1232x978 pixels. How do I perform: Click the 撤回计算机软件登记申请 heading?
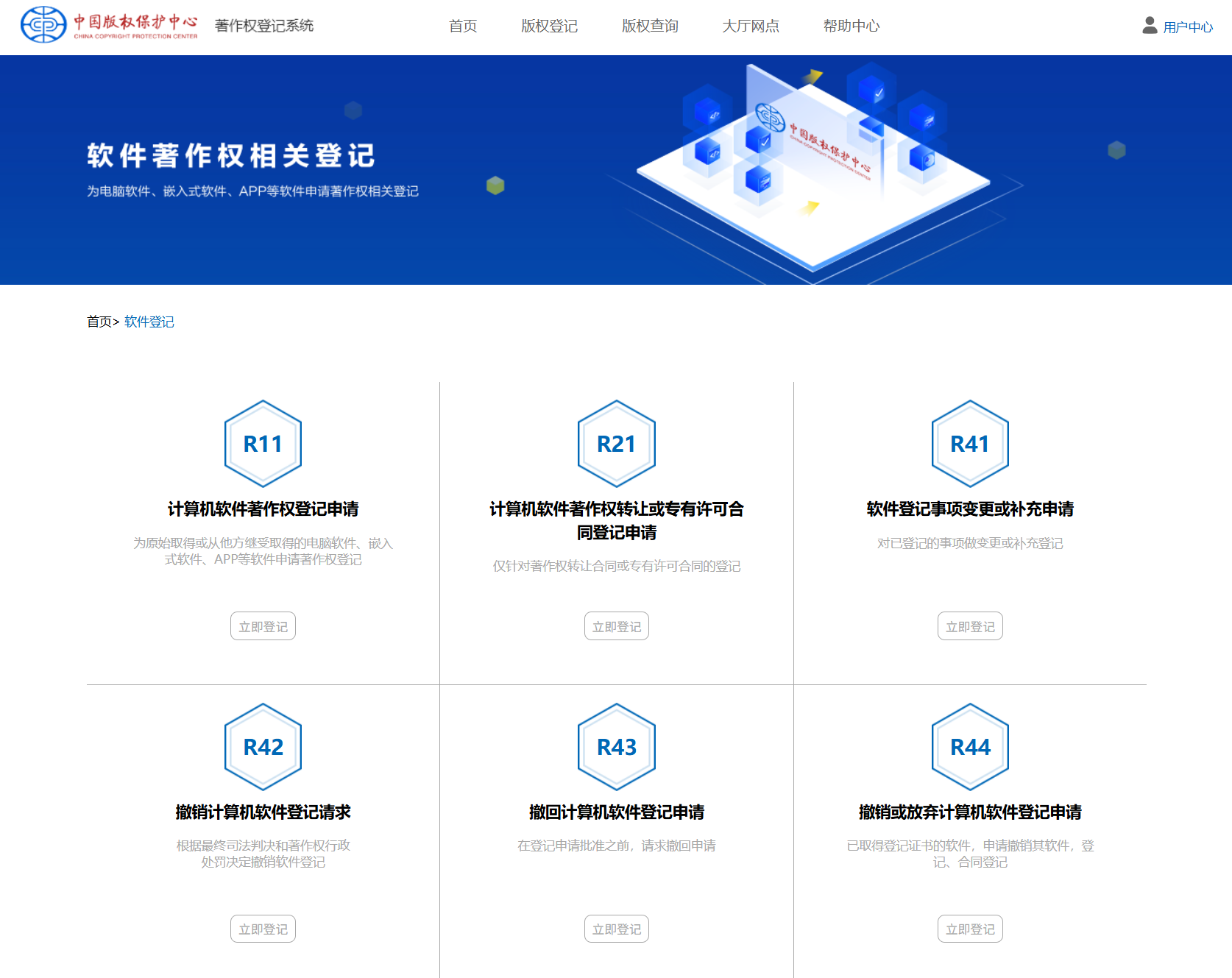[x=617, y=812]
